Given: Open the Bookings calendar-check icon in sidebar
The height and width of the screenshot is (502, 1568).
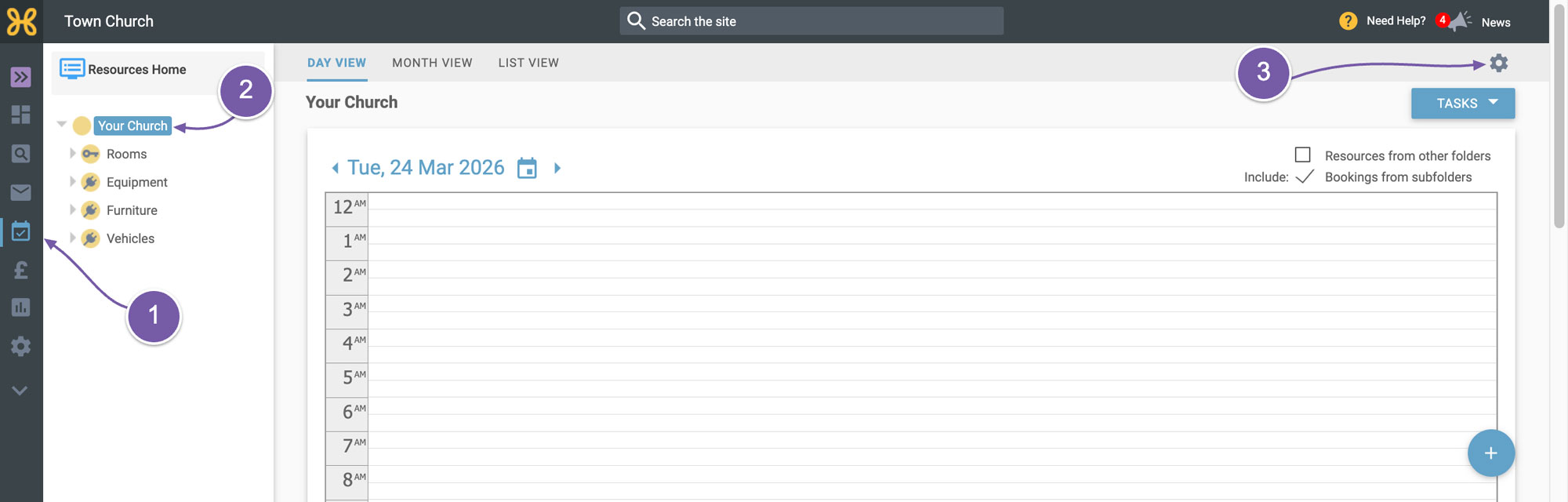Looking at the screenshot, I should pyautogui.click(x=21, y=231).
